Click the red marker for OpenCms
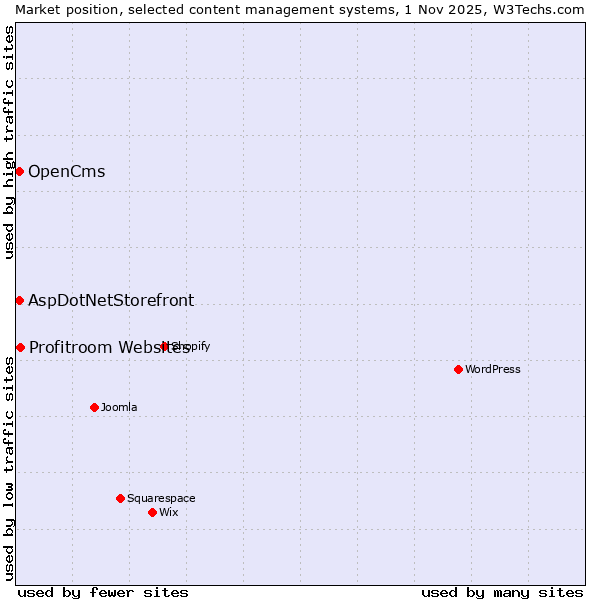The height and width of the screenshot is (600, 600). click(x=19, y=171)
